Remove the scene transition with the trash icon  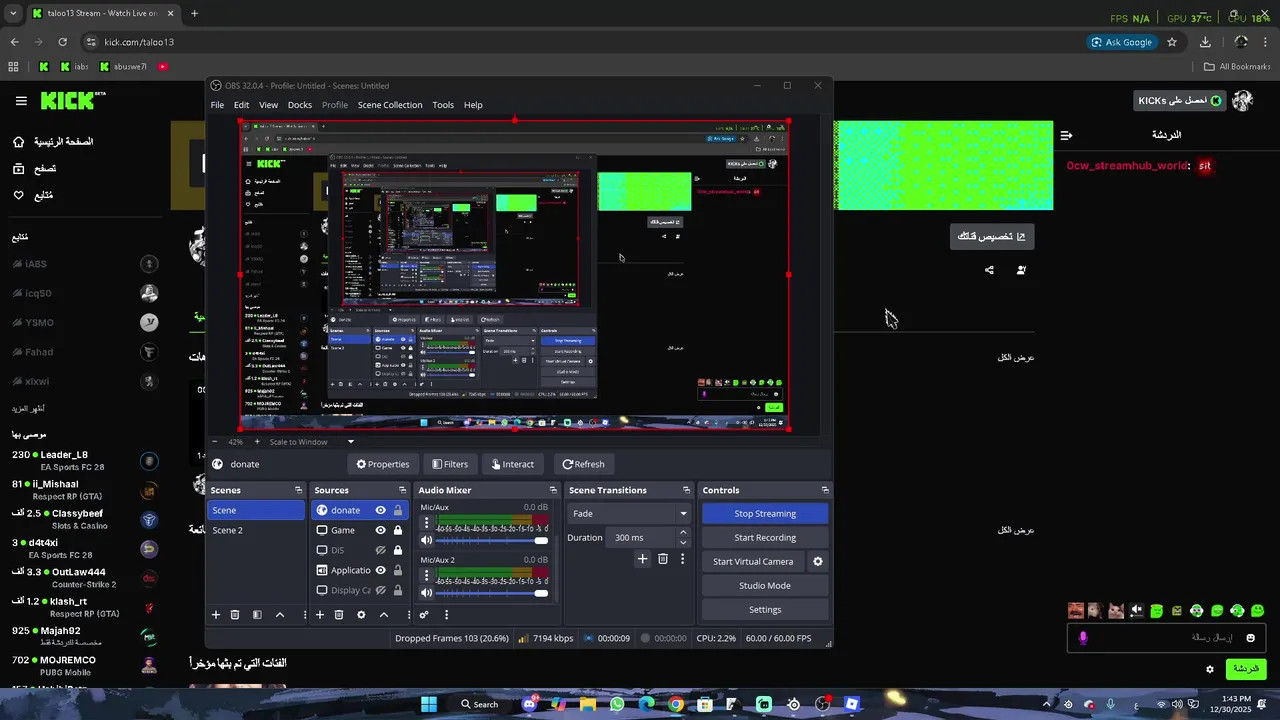click(x=663, y=559)
